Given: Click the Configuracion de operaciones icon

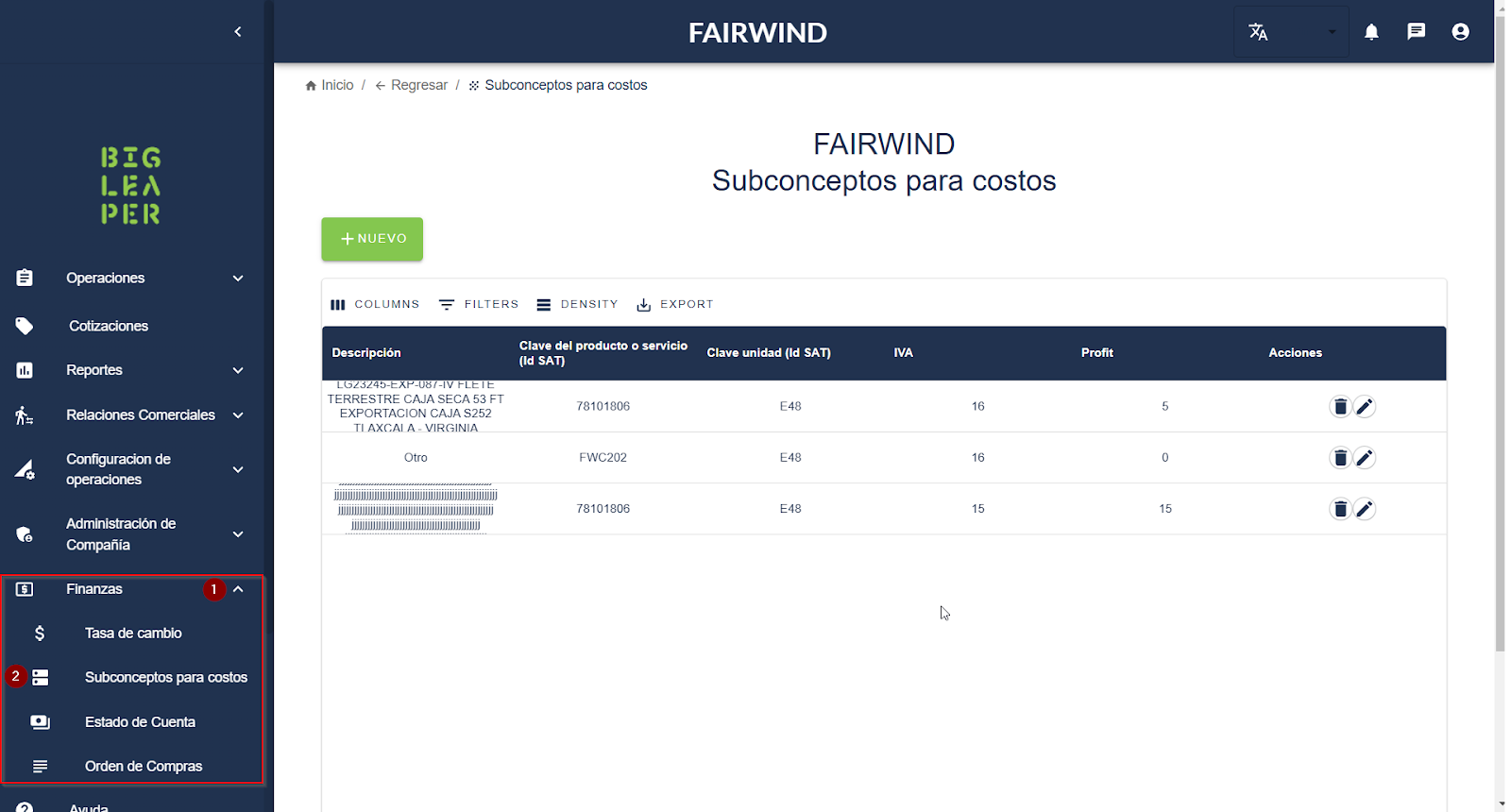Looking at the screenshot, I should pos(25,469).
